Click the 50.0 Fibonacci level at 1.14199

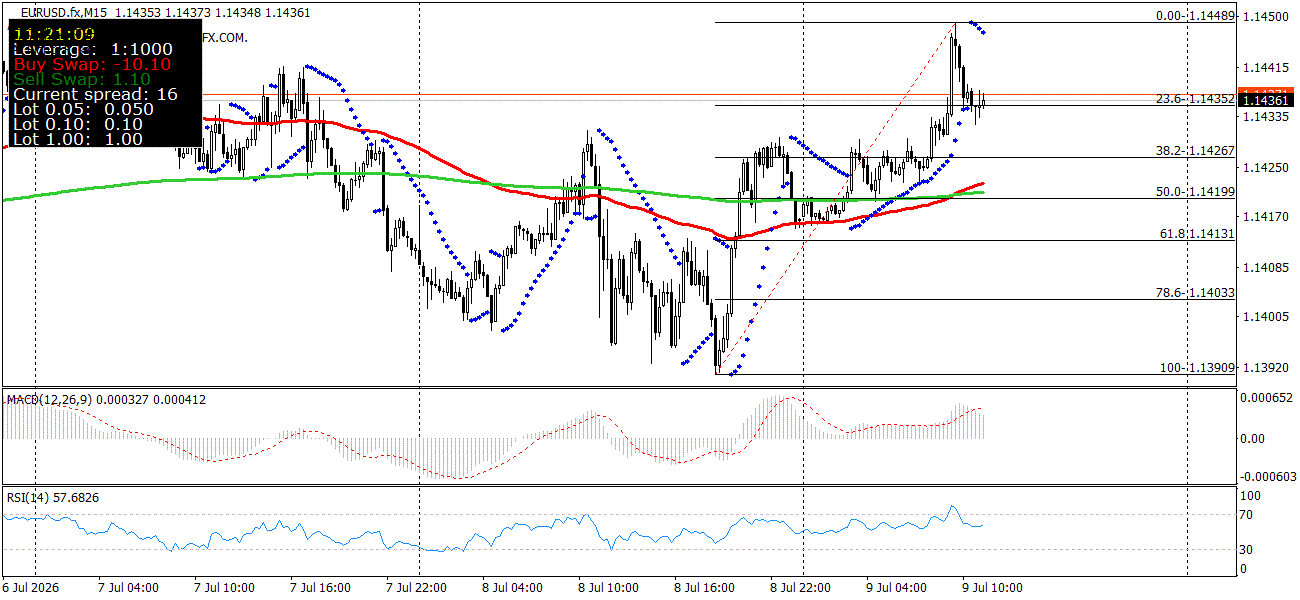(x=1194, y=192)
